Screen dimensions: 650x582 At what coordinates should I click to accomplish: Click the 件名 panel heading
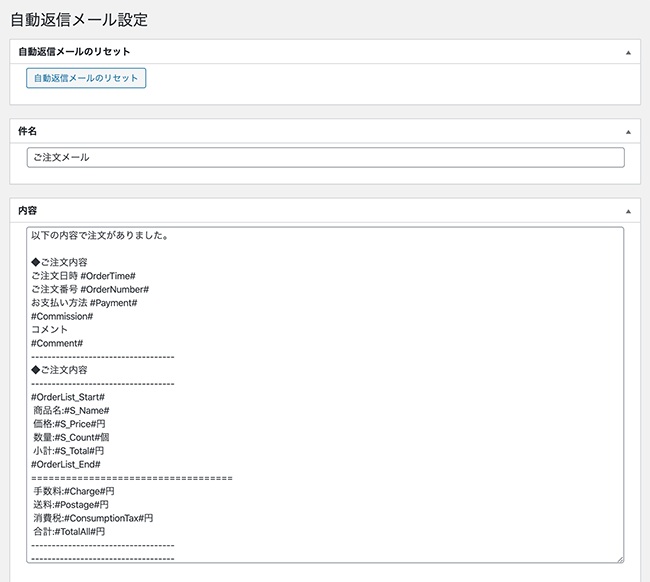(x=27, y=131)
